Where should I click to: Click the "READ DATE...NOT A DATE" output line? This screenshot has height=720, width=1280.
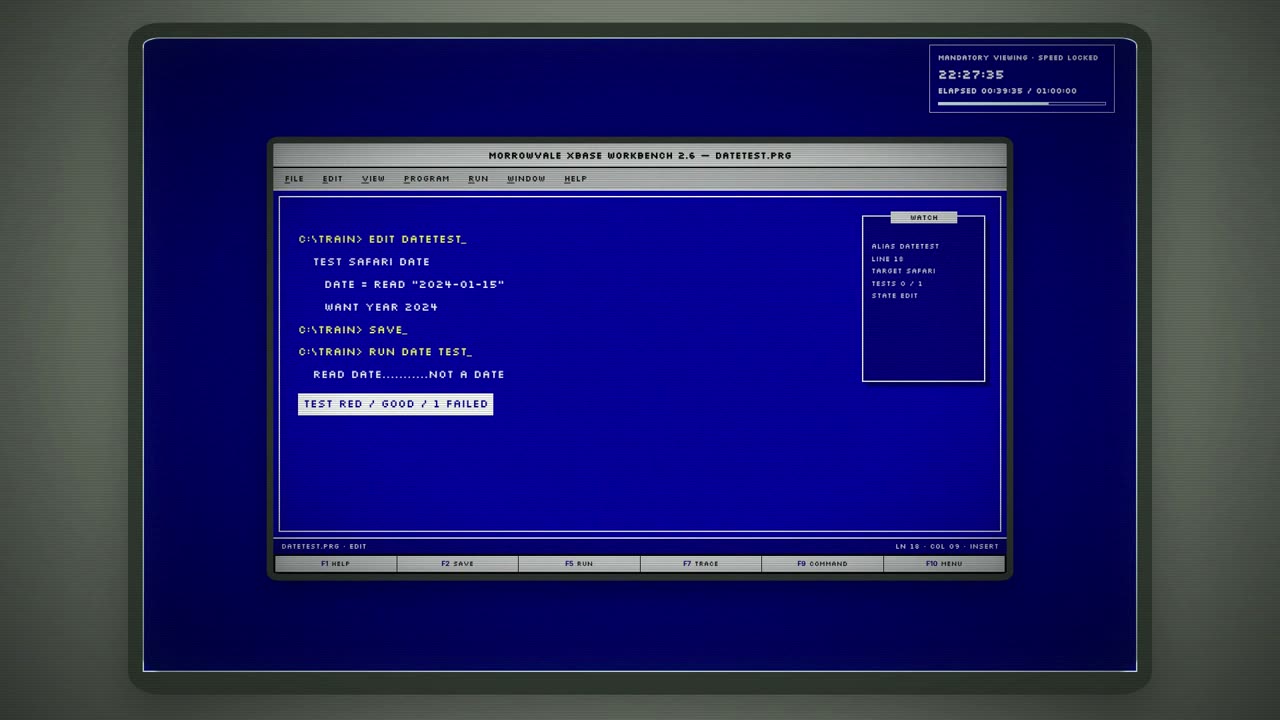409,375
